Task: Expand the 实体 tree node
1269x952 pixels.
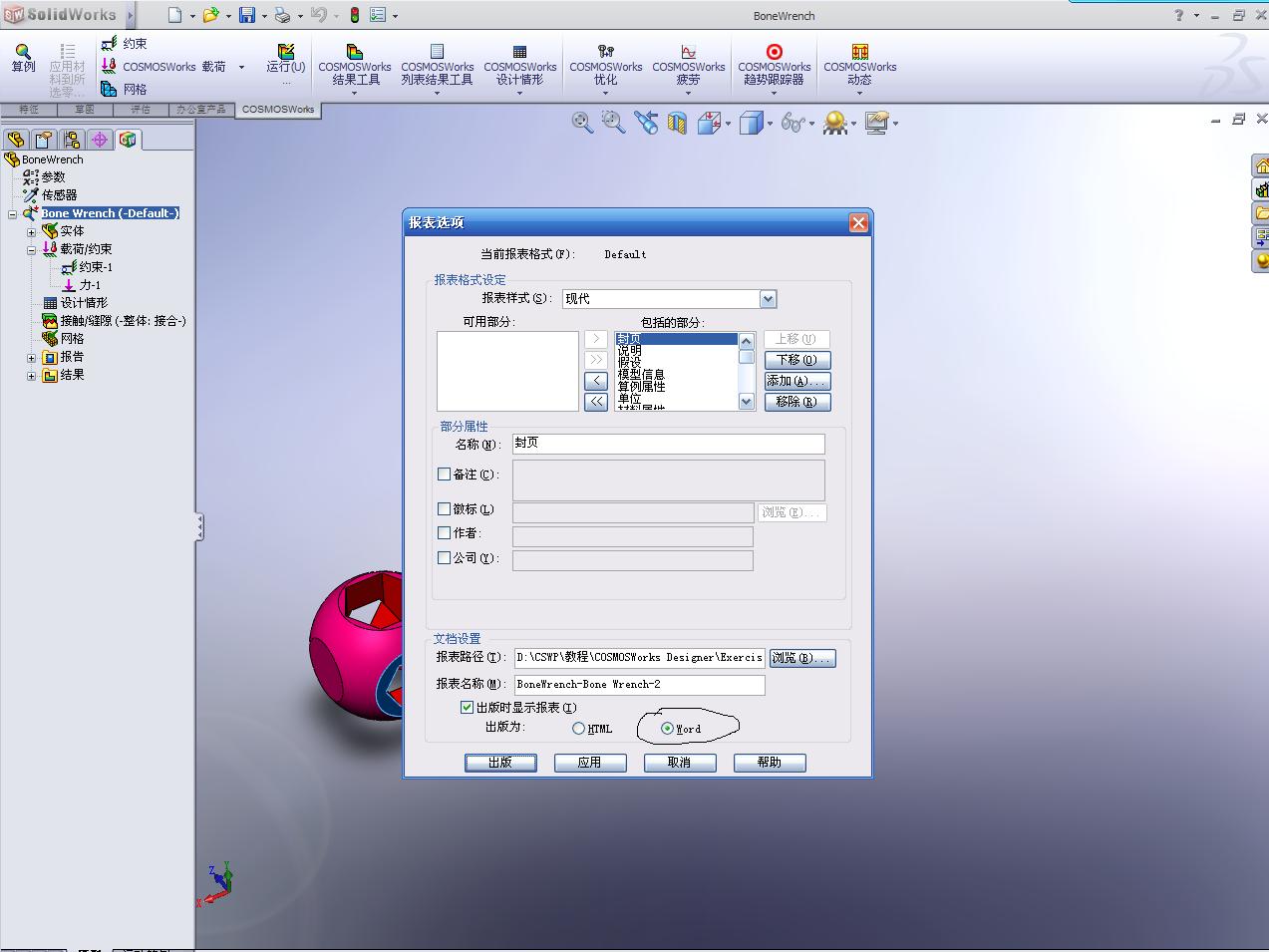Action: 31,232
